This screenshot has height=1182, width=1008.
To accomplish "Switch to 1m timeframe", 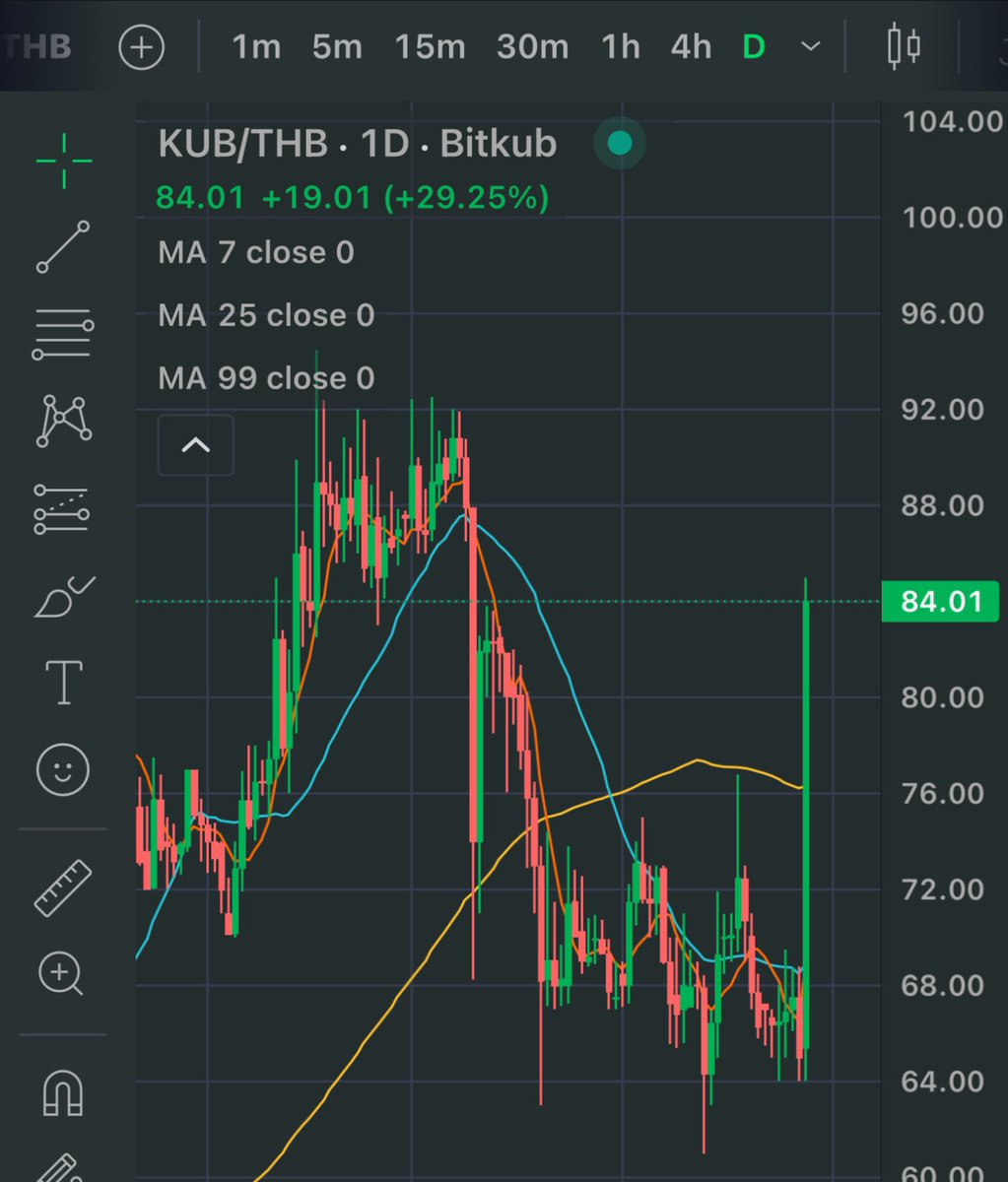I will (256, 47).
